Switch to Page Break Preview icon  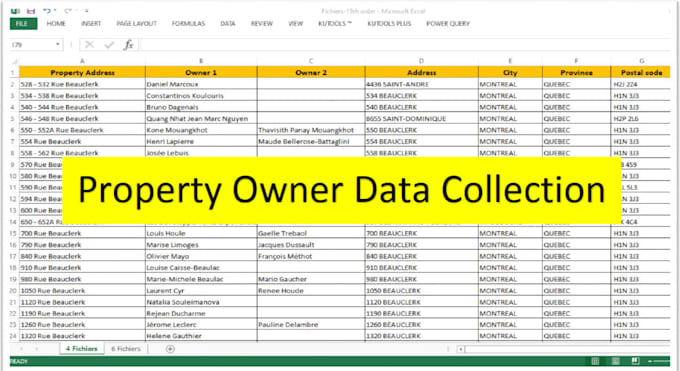pyautogui.click(x=635, y=361)
